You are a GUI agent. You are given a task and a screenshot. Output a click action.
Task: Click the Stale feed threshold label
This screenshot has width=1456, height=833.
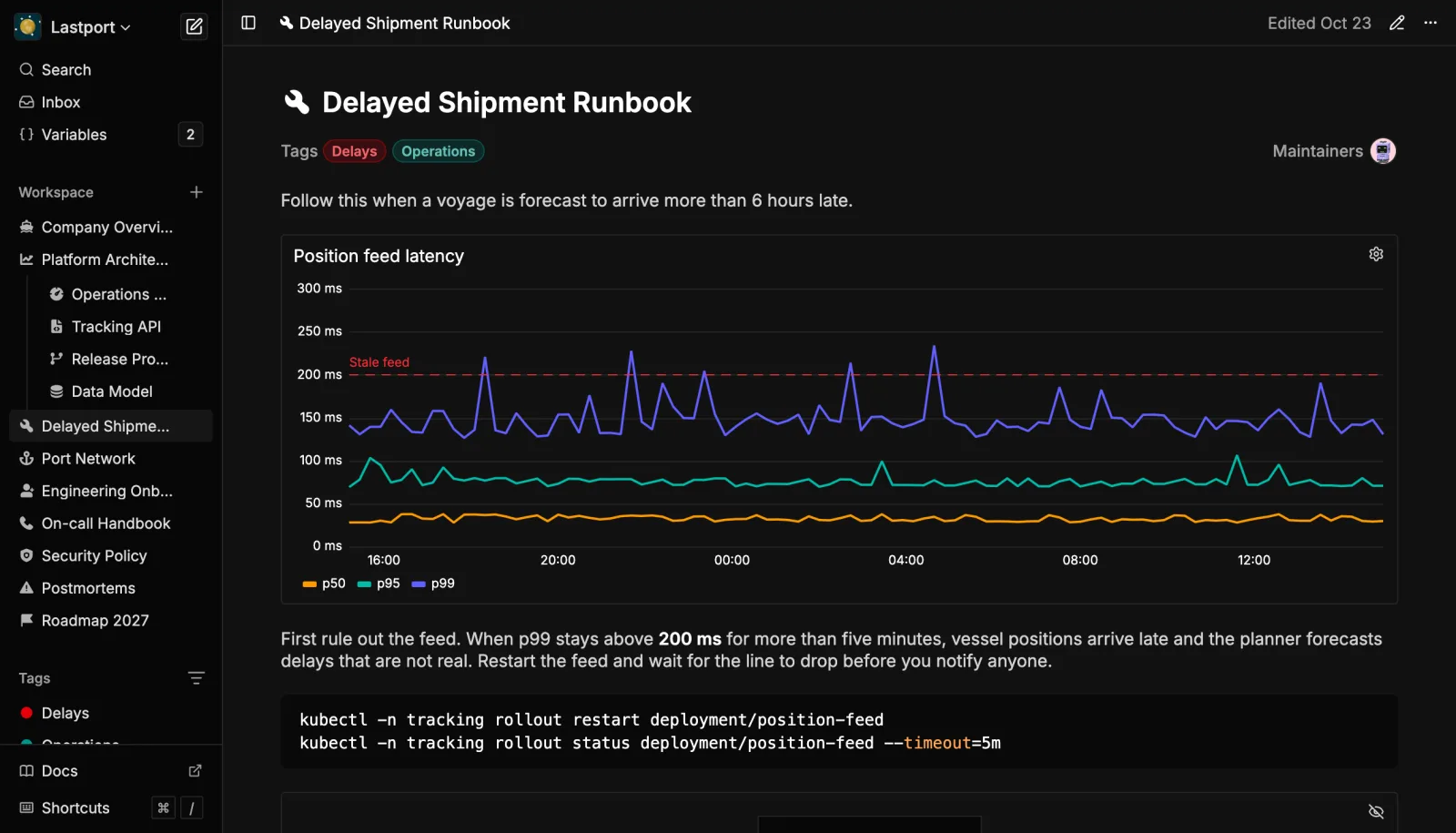click(x=379, y=362)
